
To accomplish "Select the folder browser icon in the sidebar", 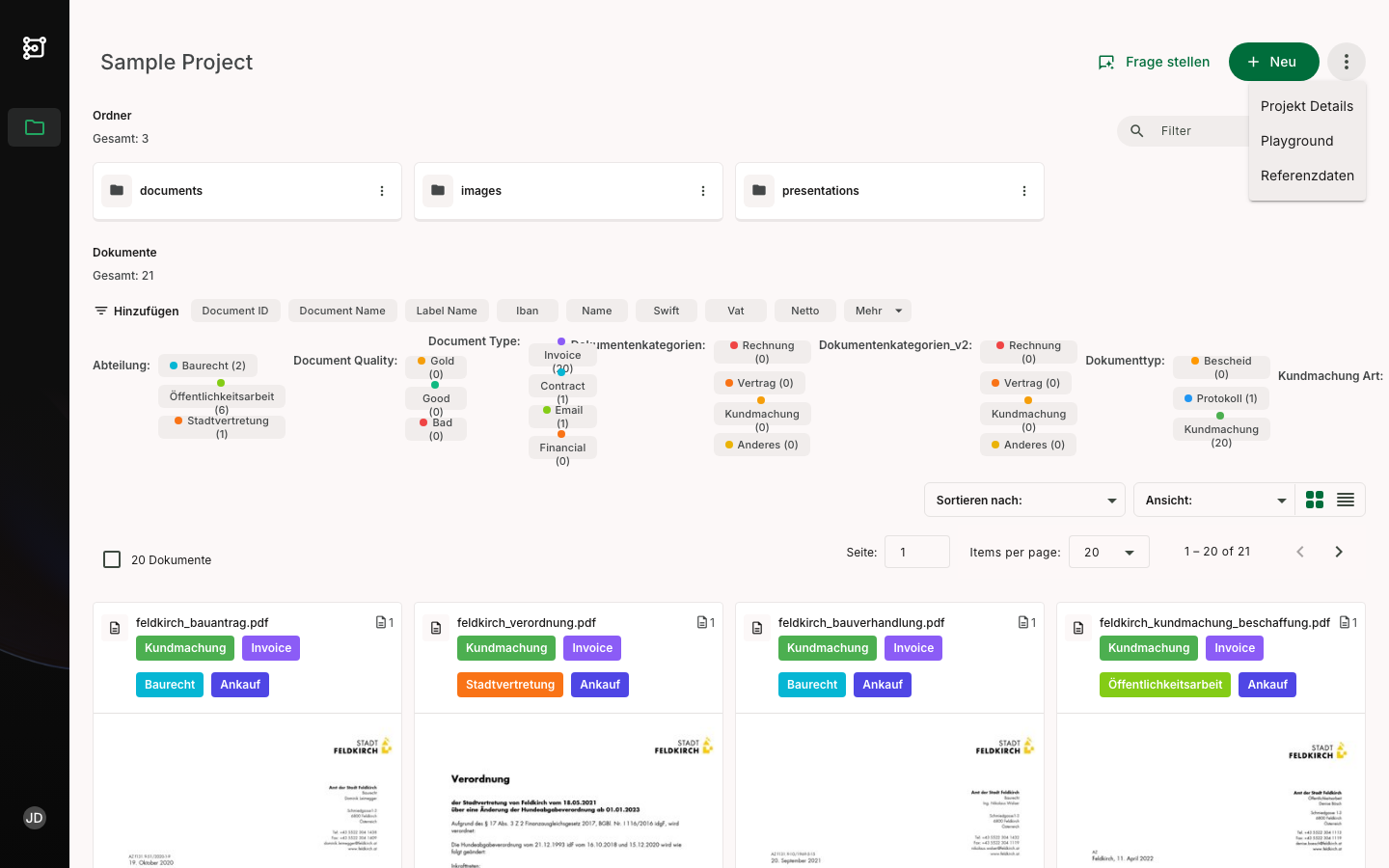I will coord(34,126).
